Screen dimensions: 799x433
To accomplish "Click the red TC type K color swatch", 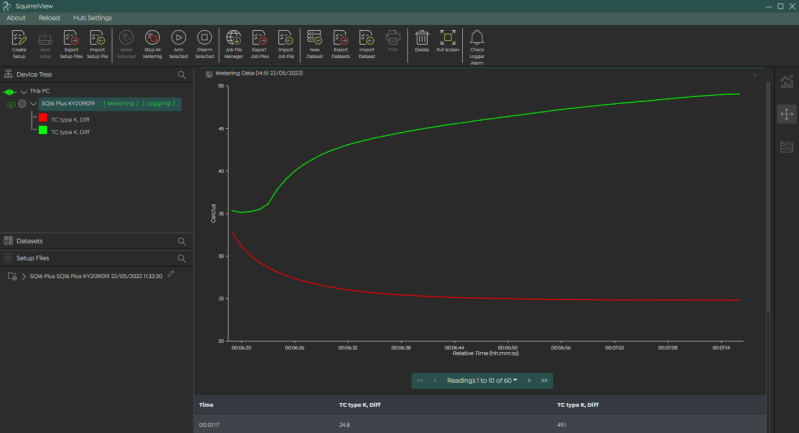I will pyautogui.click(x=42, y=118).
